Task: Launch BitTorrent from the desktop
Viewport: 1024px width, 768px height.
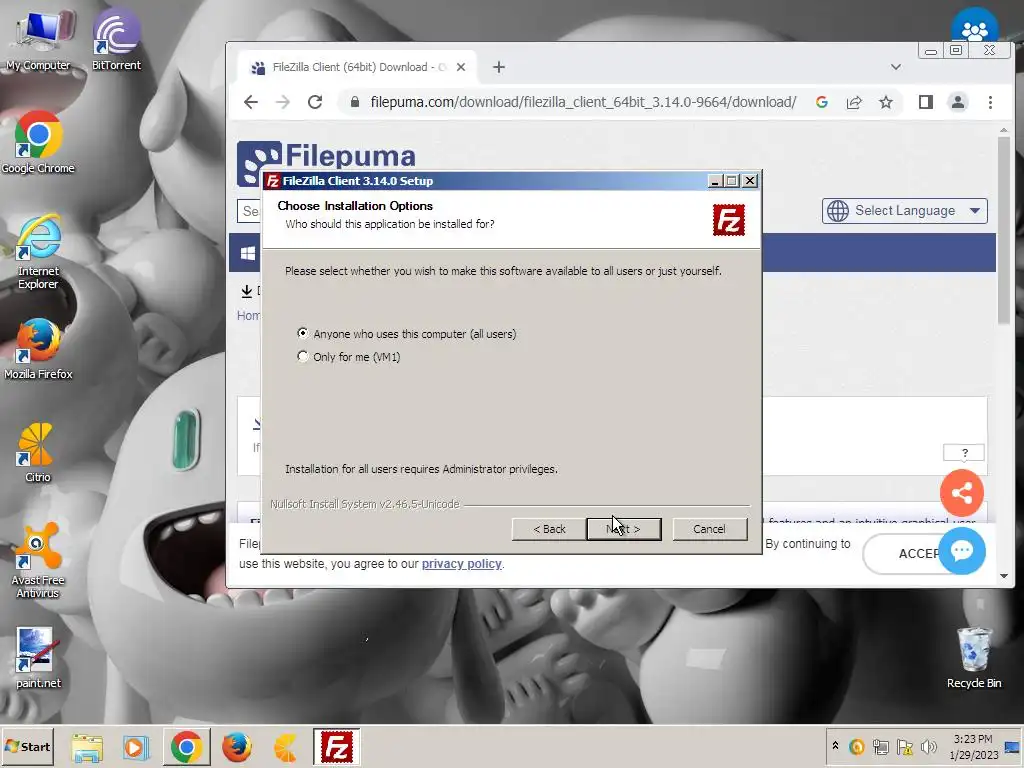Action: tap(116, 40)
